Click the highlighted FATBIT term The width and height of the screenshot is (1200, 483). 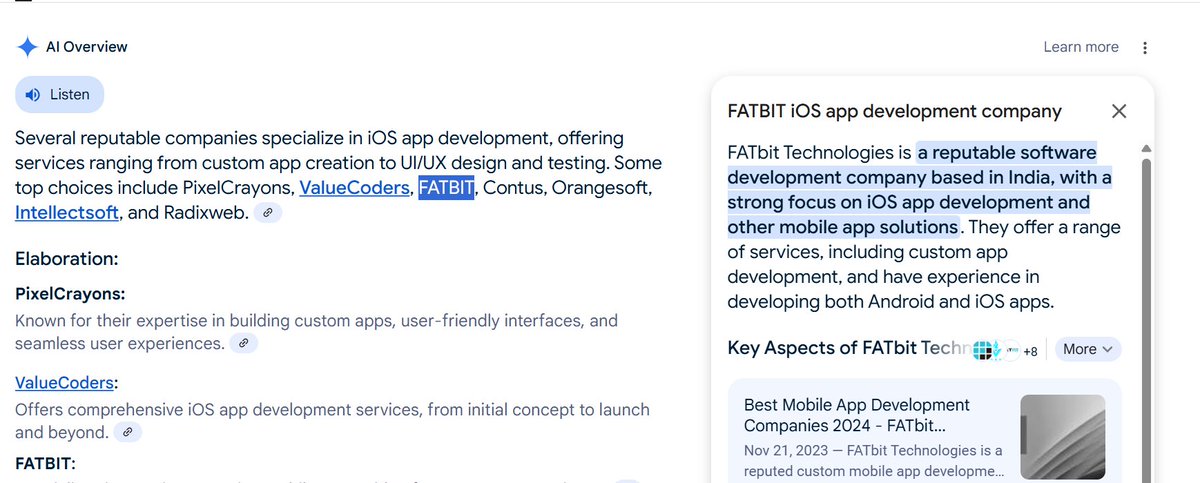446,187
